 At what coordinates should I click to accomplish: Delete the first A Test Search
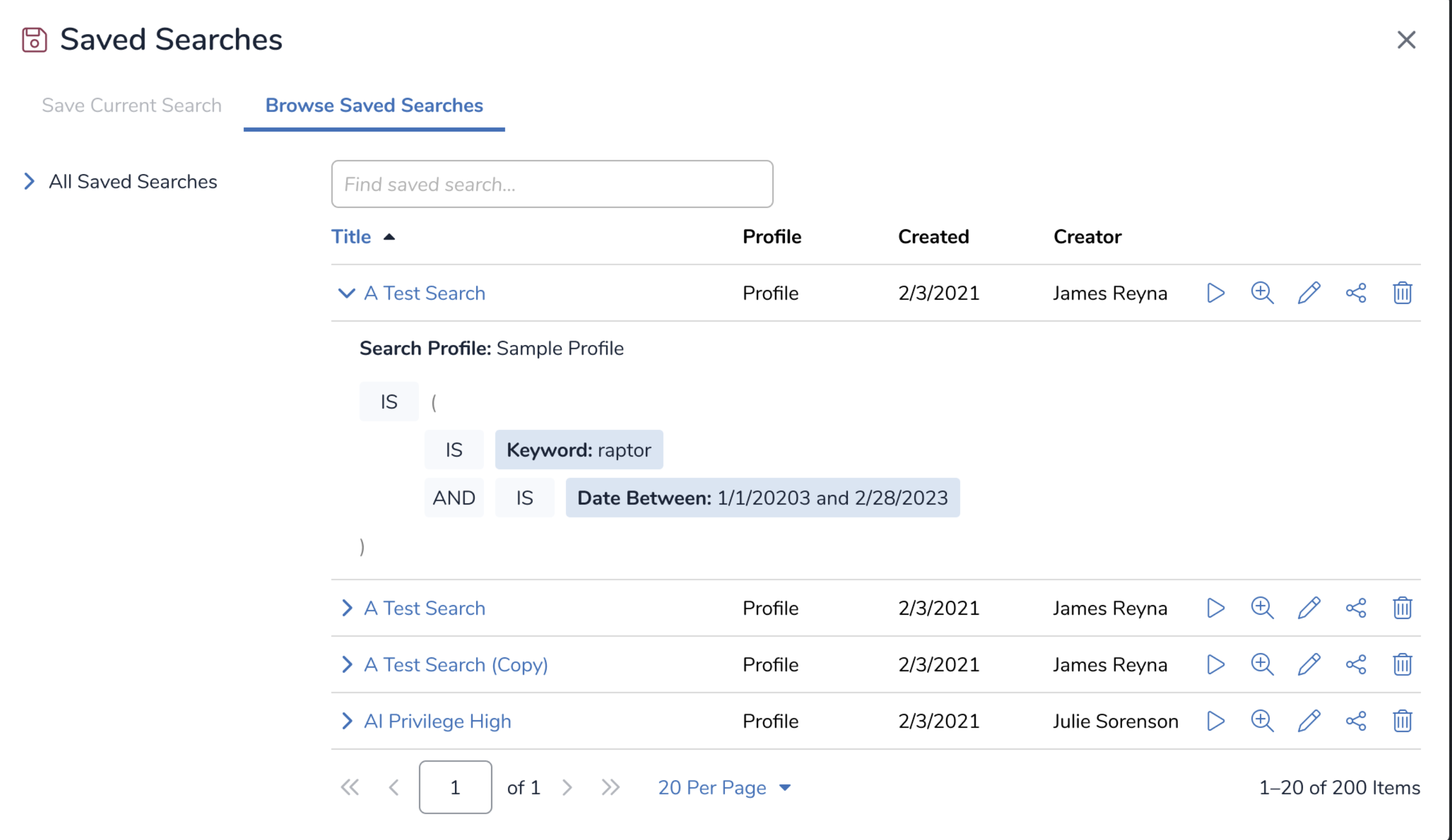[1402, 293]
